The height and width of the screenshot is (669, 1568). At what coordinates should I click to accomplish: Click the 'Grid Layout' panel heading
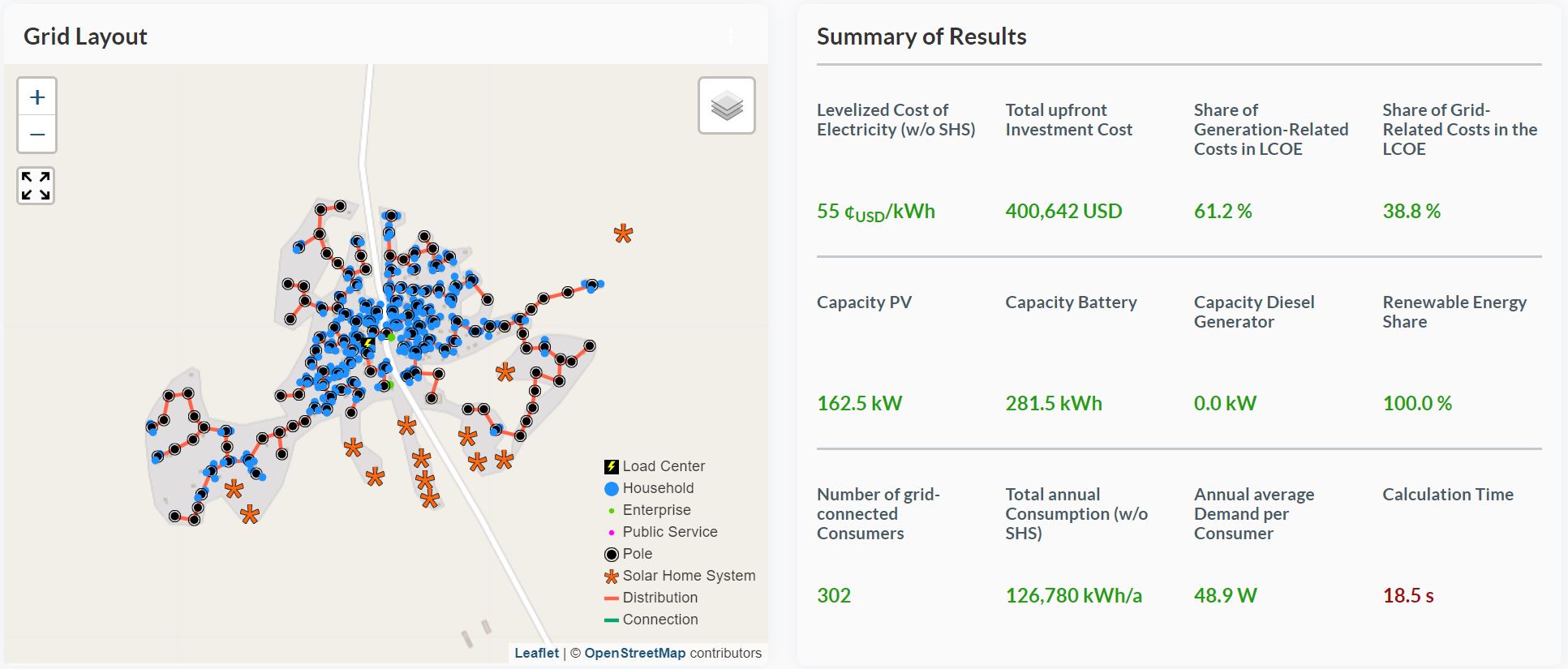(85, 36)
